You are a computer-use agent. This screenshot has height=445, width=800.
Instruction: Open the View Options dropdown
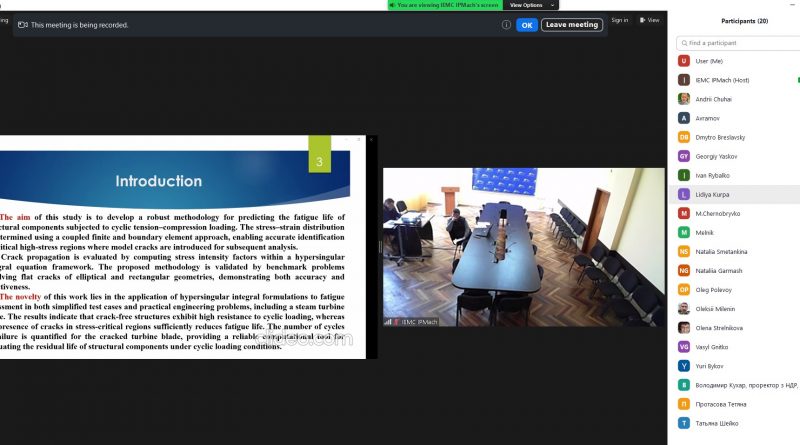tap(530, 5)
